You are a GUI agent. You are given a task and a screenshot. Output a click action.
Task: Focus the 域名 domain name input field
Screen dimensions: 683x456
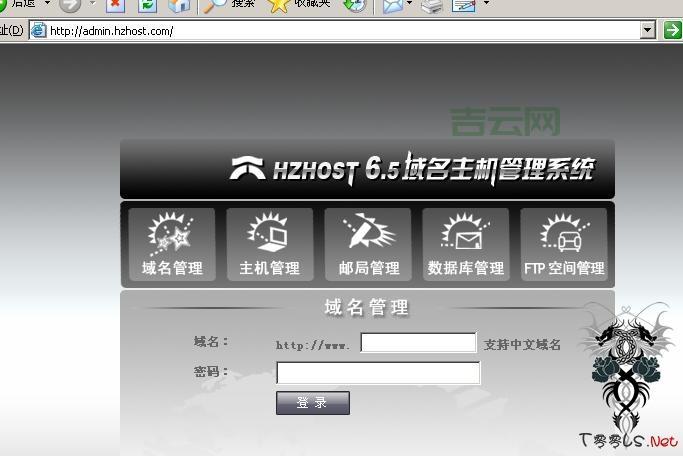tap(418, 343)
